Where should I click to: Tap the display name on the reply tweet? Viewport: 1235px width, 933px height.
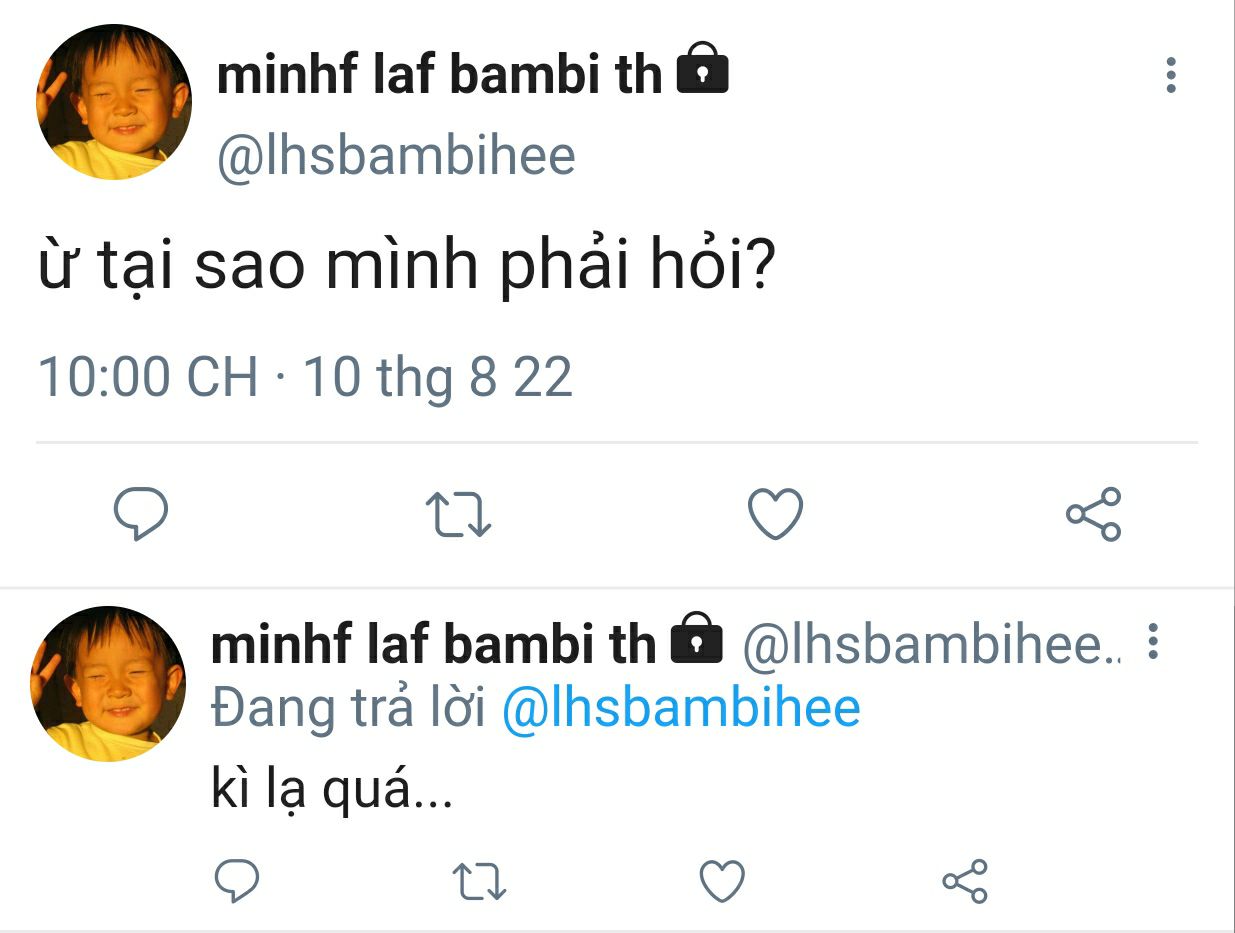point(433,645)
